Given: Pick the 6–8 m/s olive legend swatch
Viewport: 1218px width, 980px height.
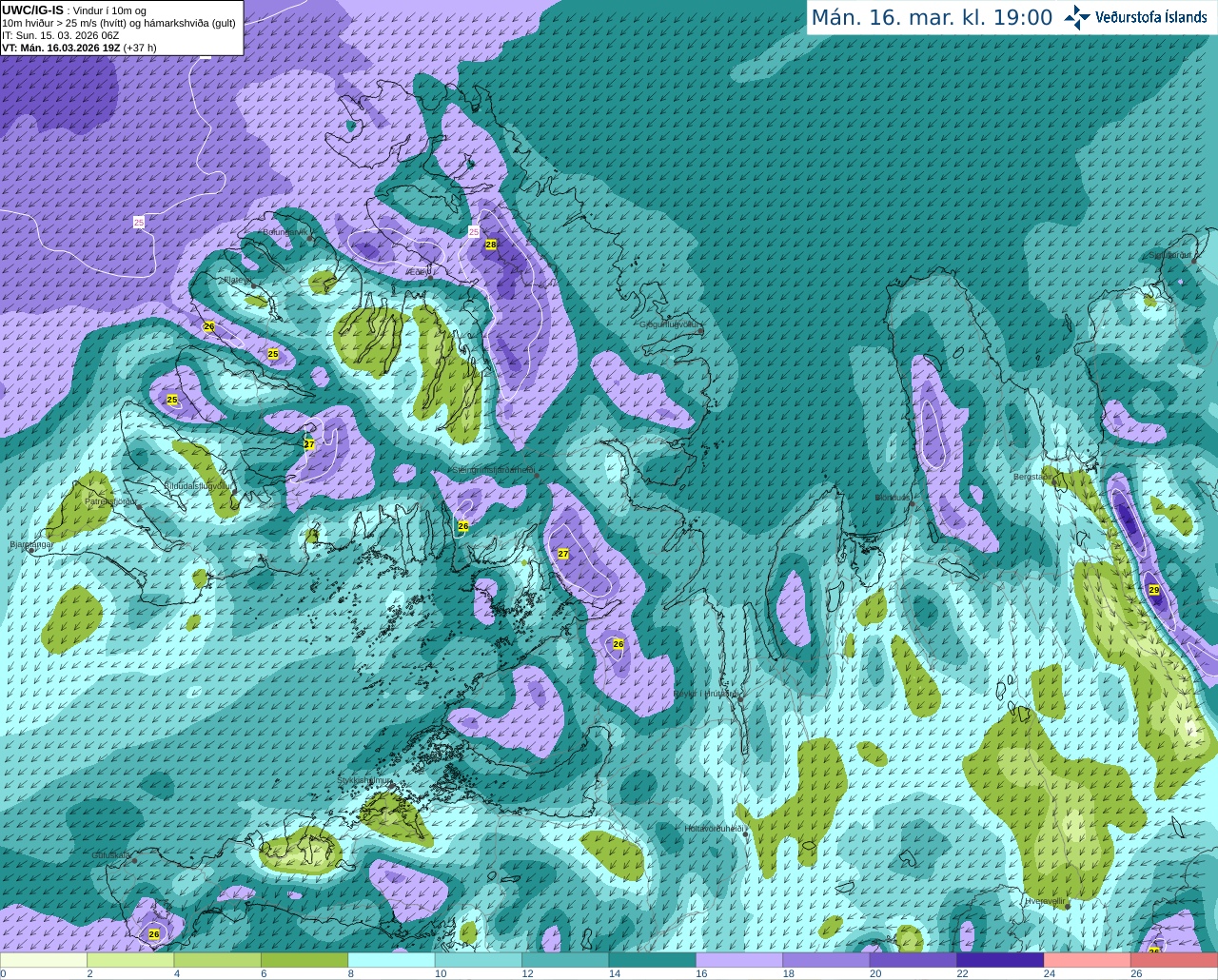Looking at the screenshot, I should (x=304, y=960).
